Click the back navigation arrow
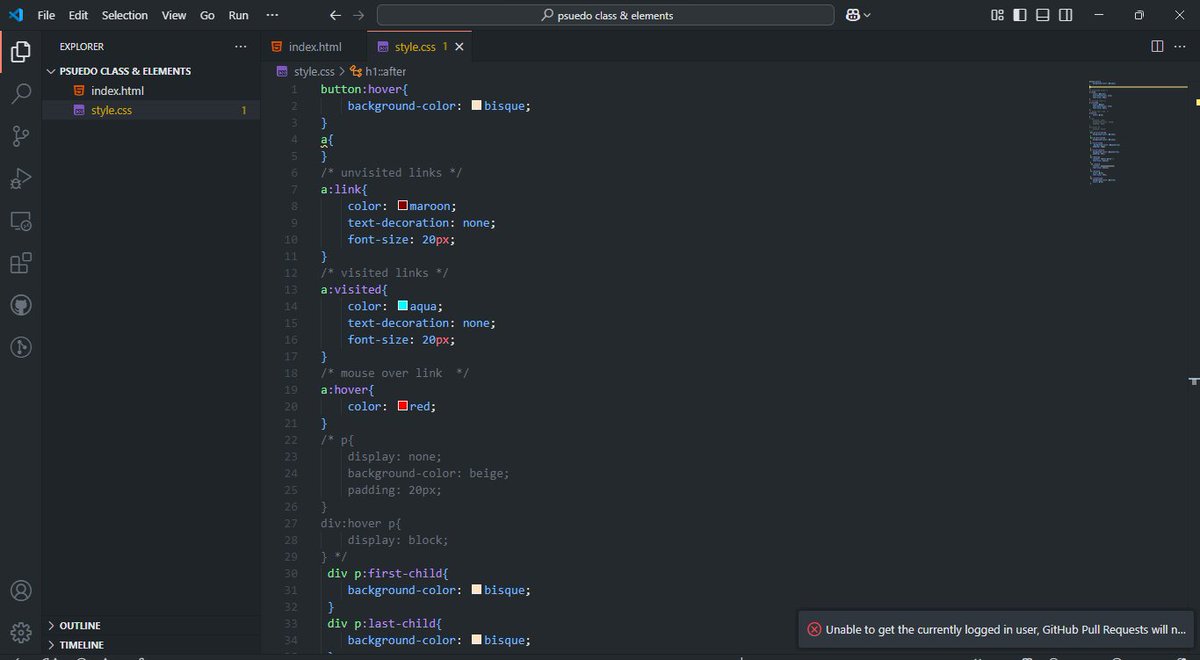Viewport: 1200px width, 660px height. click(x=335, y=15)
